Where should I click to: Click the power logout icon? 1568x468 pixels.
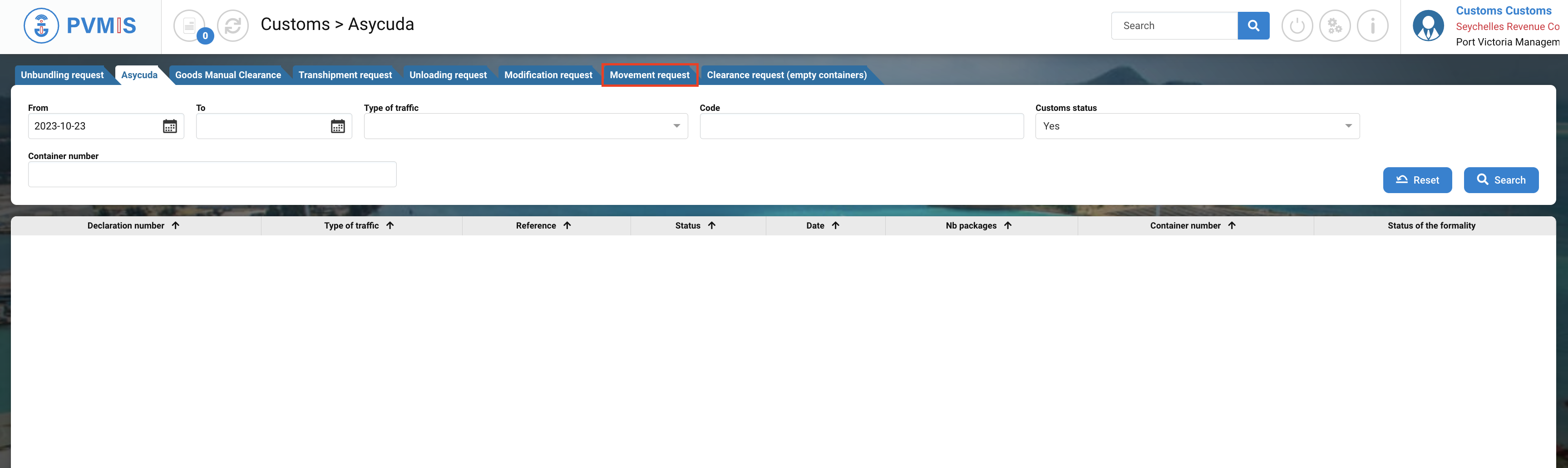(x=1297, y=26)
